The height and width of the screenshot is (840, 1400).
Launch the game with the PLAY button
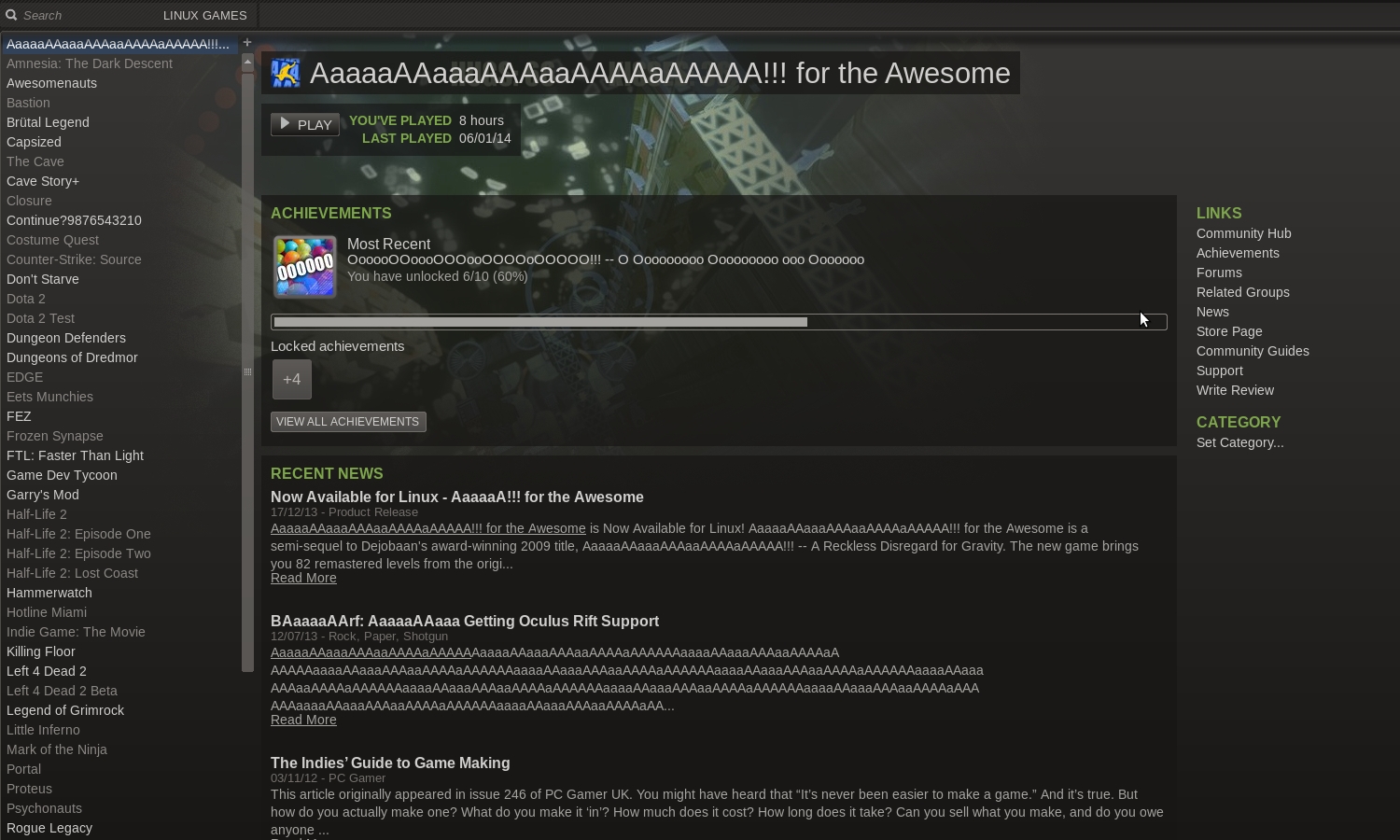click(x=305, y=124)
